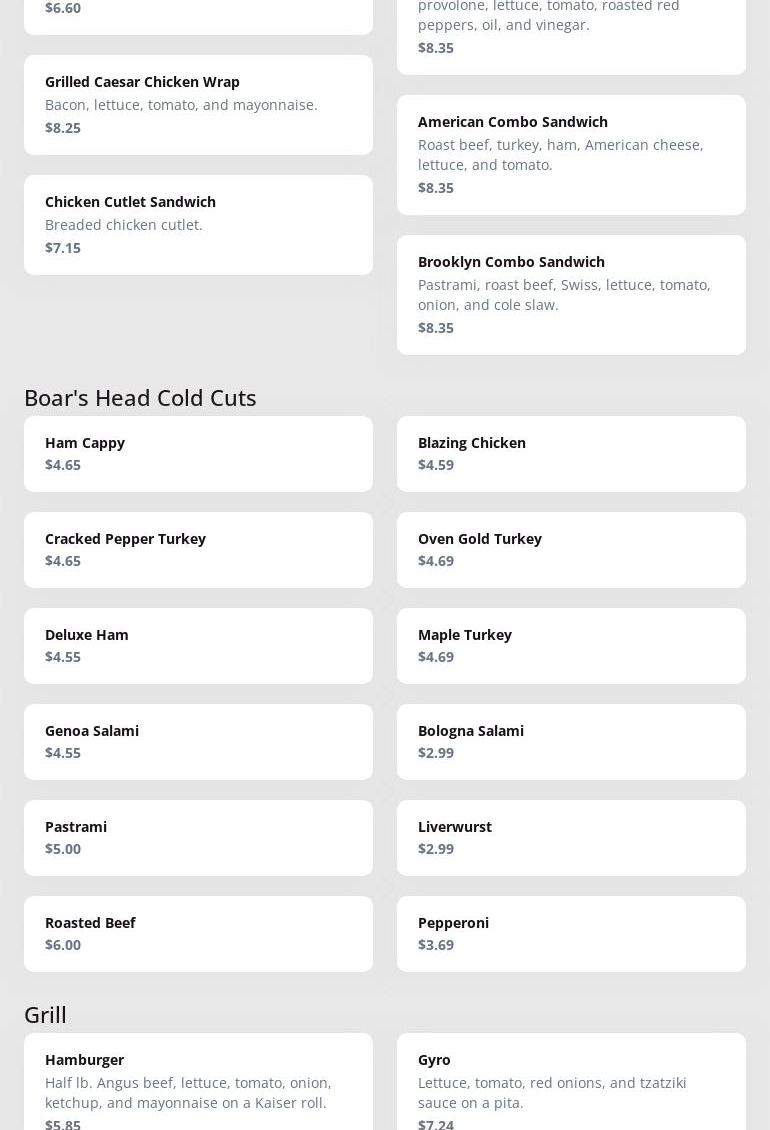Click the Boar's Head Cold Cuts heading
This screenshot has width=770, height=1130.
click(x=140, y=397)
